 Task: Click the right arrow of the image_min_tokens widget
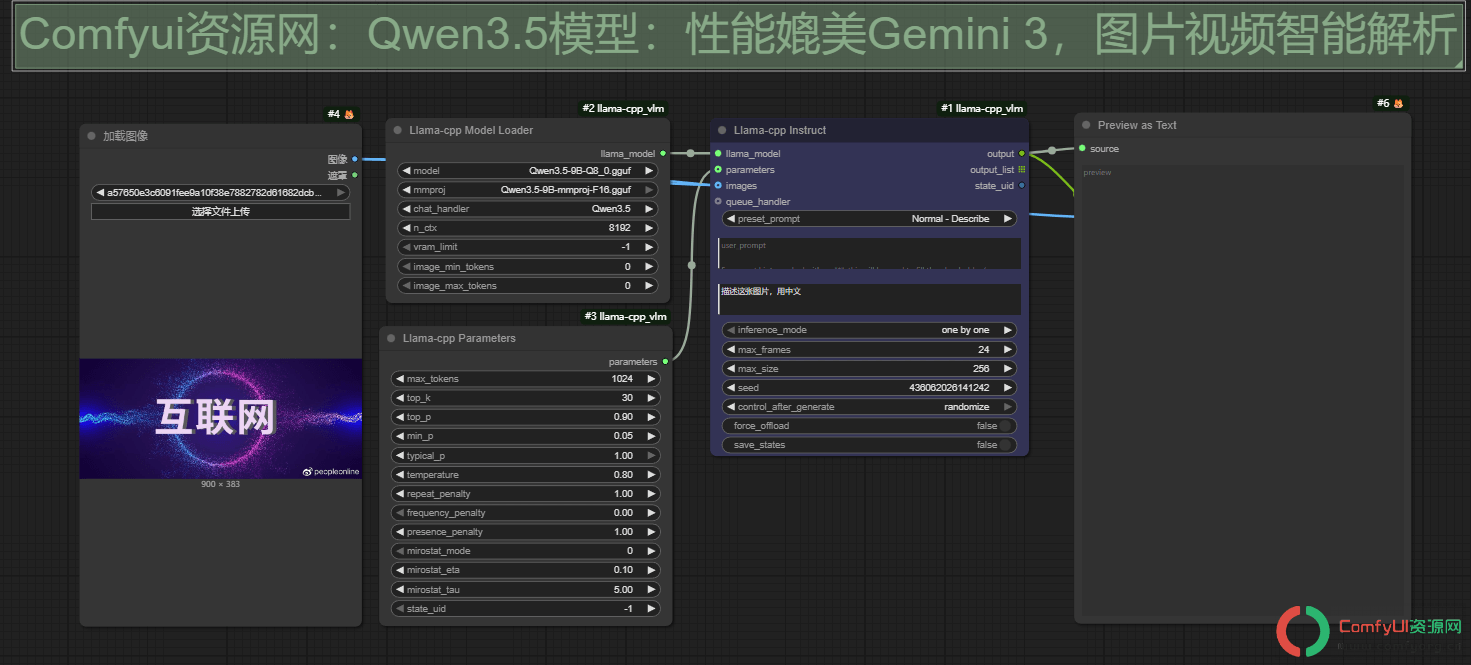[649, 267]
